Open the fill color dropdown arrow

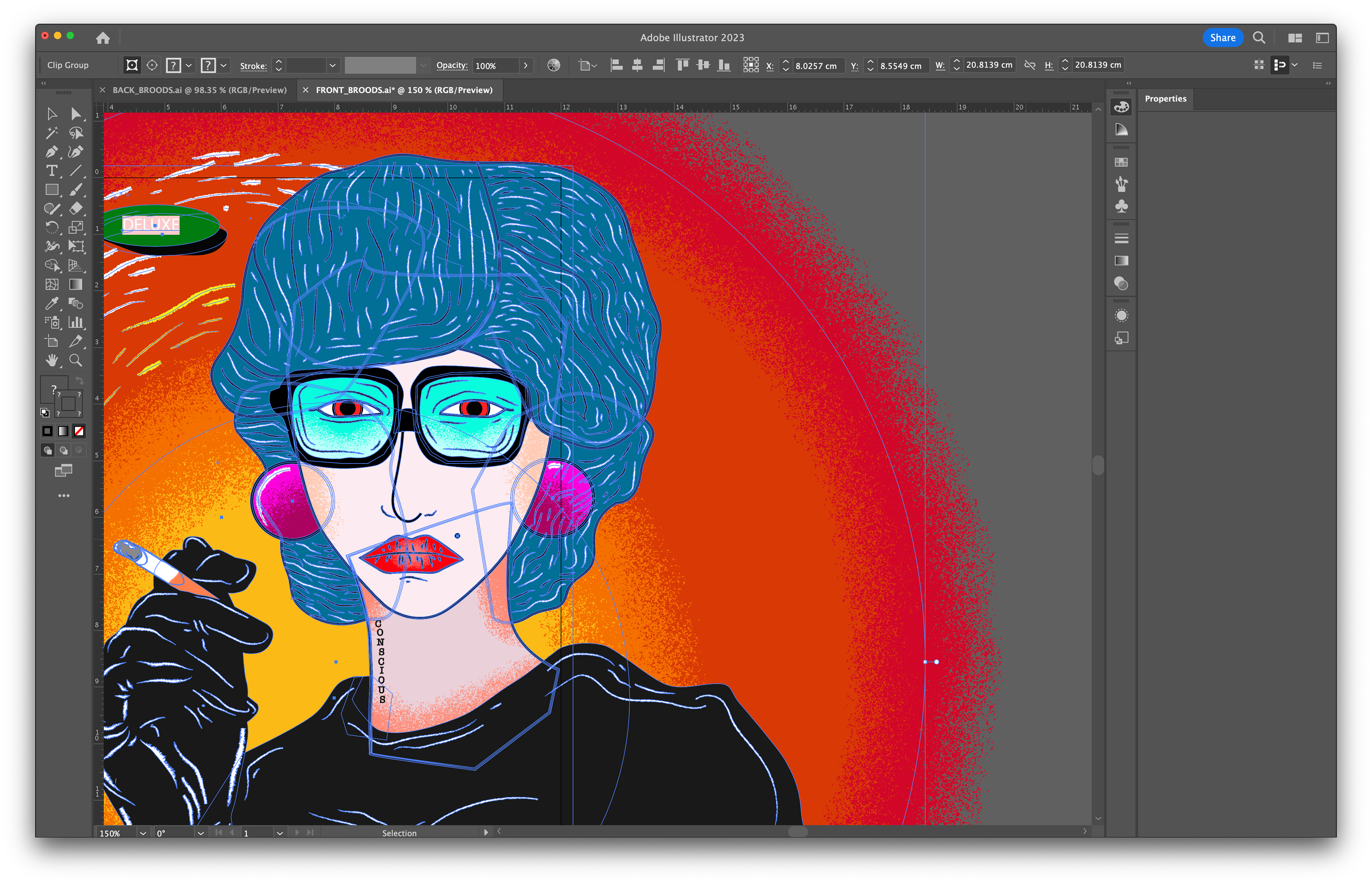coord(188,65)
